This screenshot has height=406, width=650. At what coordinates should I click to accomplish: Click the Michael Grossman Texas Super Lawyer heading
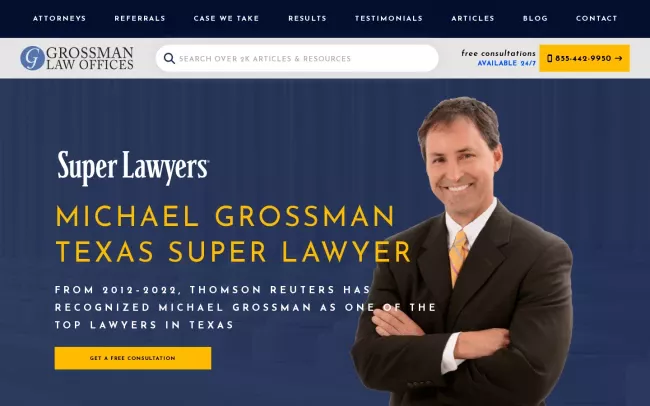coord(233,234)
